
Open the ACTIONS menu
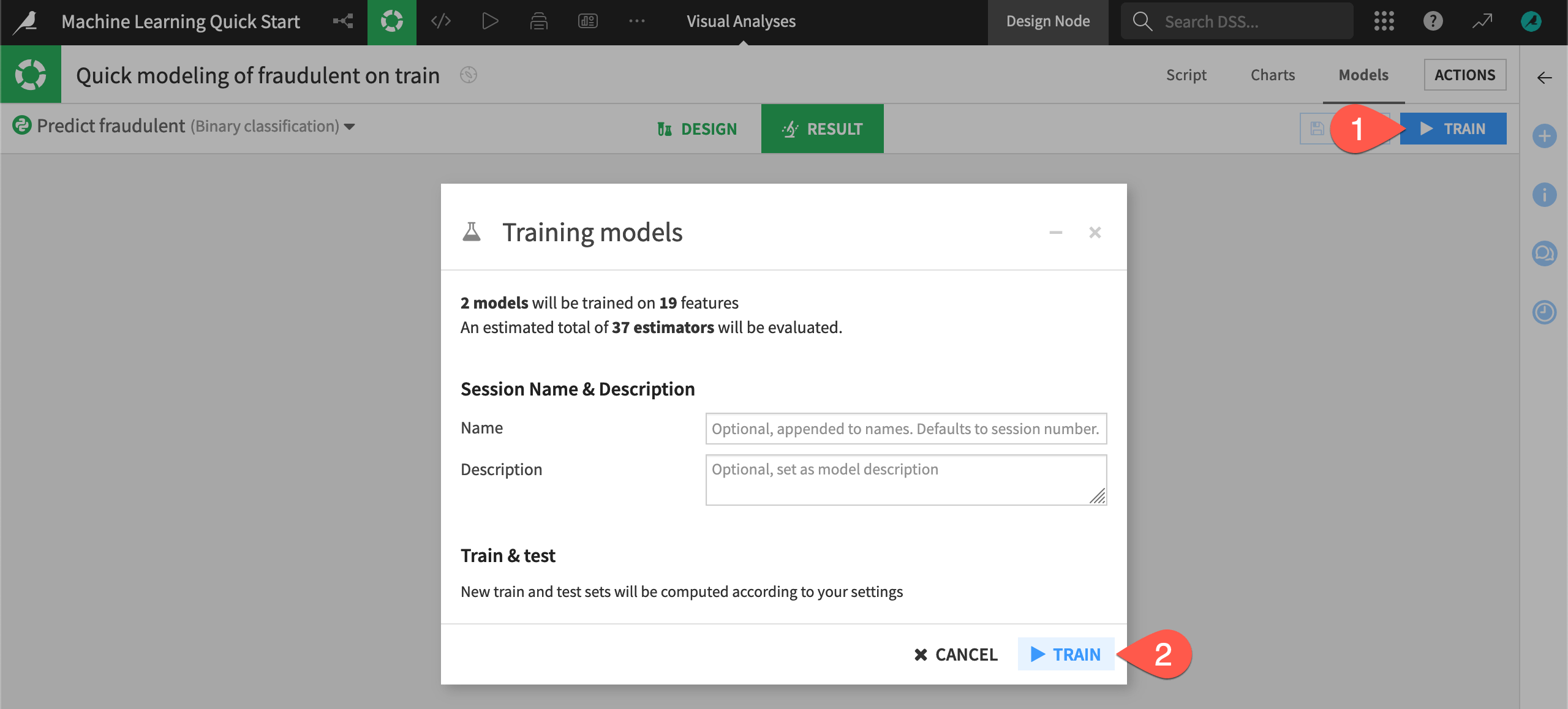point(1464,75)
